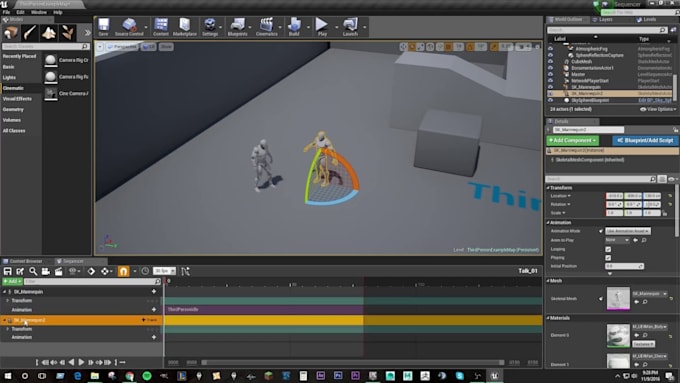Select the Cinematic category in Modes
The height and width of the screenshot is (383, 680).
point(21,88)
